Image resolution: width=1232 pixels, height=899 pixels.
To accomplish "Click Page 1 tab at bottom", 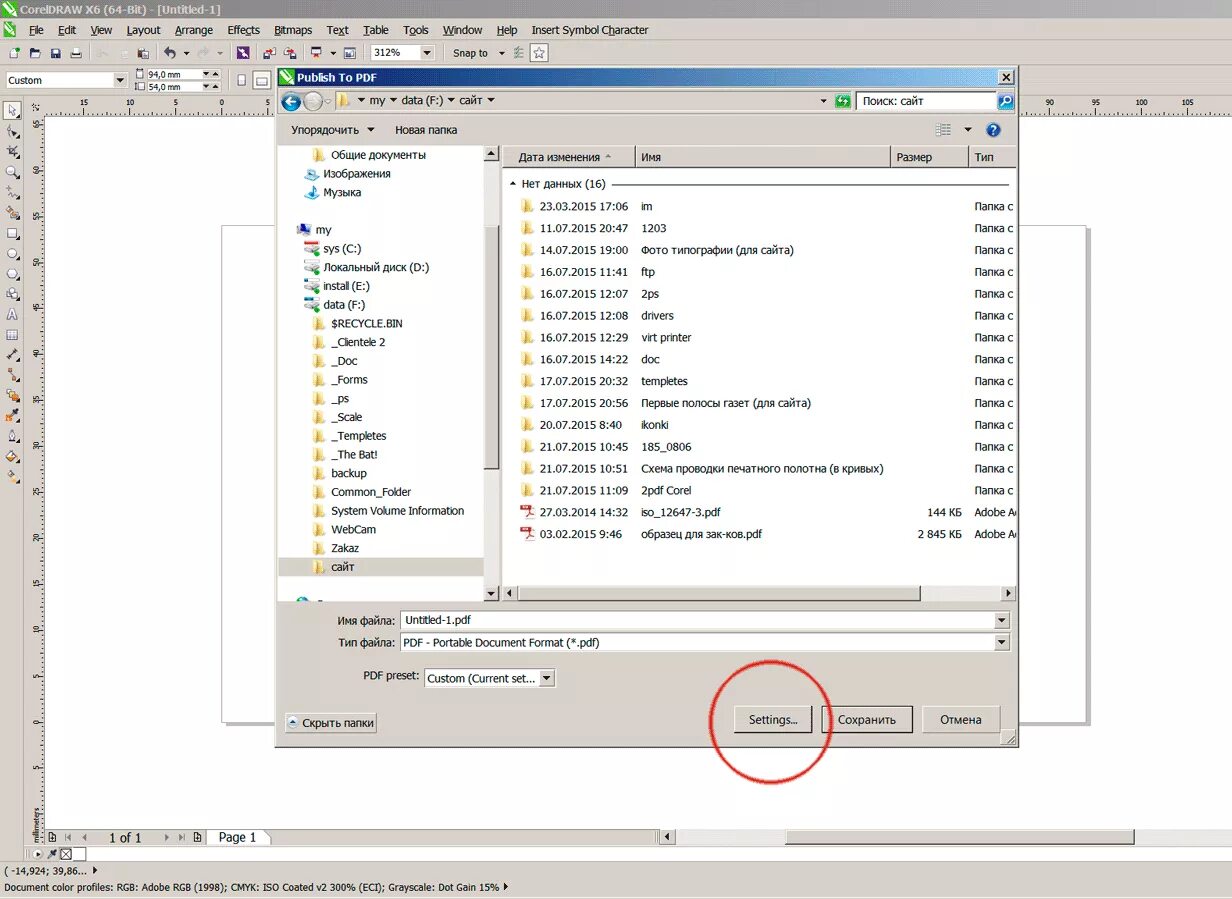I will coord(237,838).
